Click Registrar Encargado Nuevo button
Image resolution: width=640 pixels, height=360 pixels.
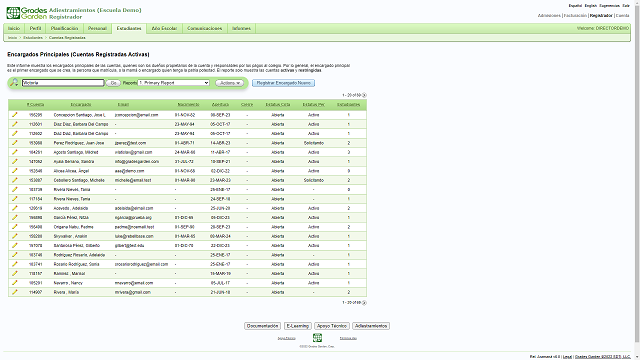point(283,83)
